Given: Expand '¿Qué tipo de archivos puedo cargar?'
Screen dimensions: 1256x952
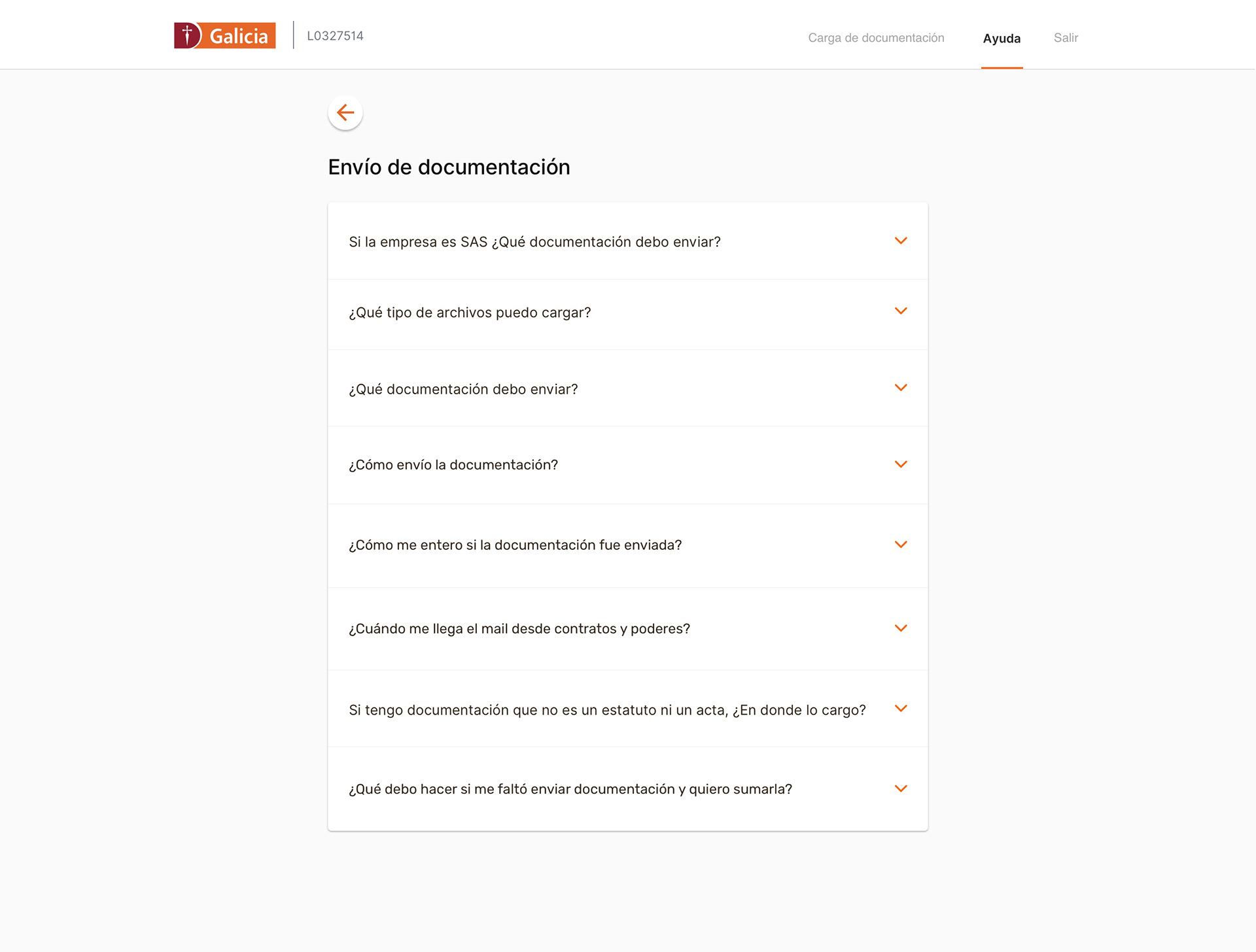Looking at the screenshot, I should point(628,314).
